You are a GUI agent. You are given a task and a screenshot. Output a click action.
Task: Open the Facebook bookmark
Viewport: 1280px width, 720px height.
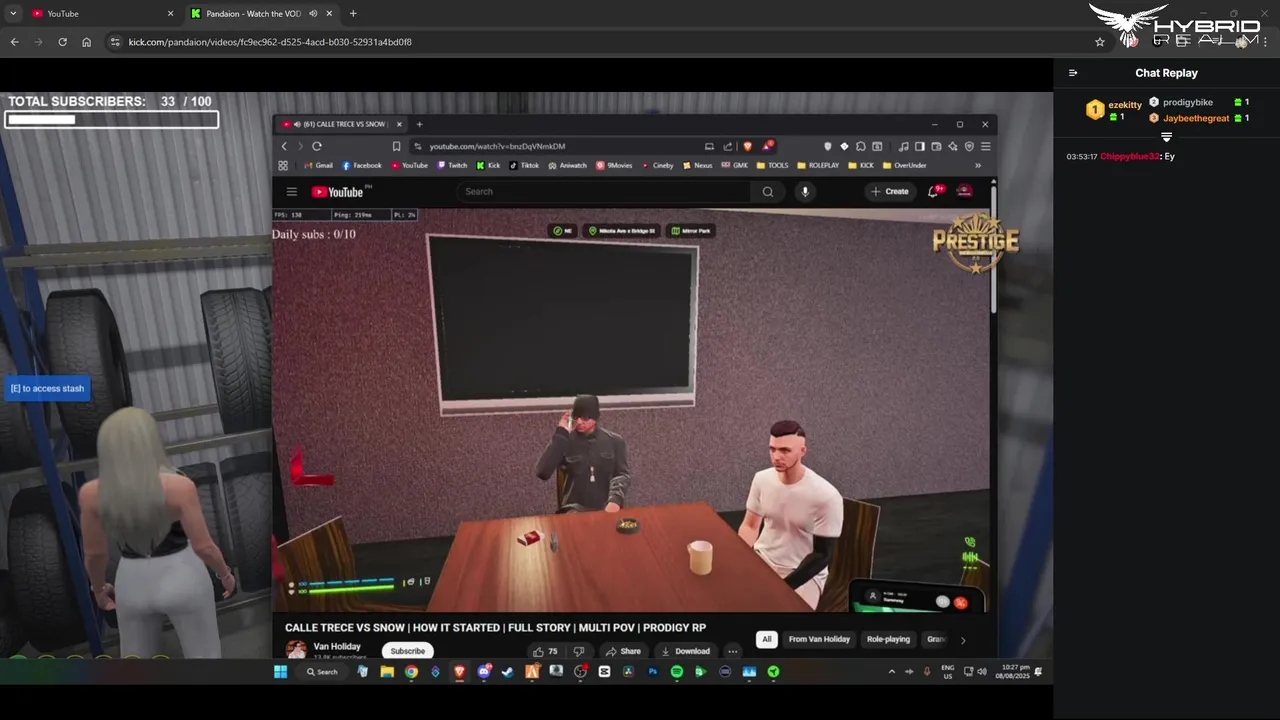click(362, 166)
